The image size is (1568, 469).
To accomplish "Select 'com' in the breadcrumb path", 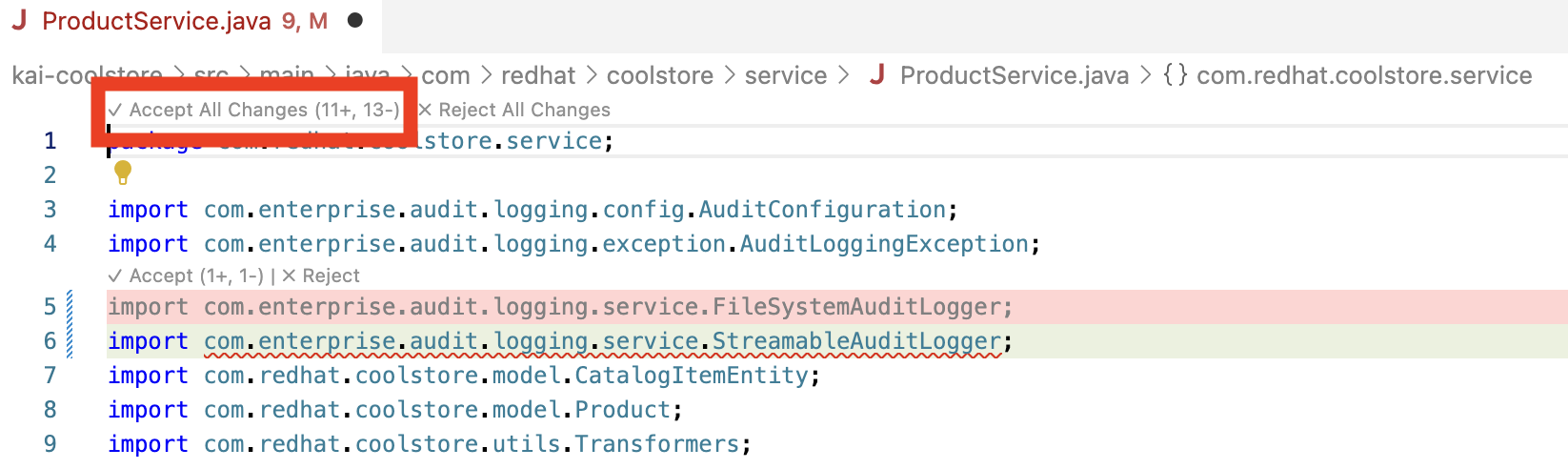I will pos(446,75).
